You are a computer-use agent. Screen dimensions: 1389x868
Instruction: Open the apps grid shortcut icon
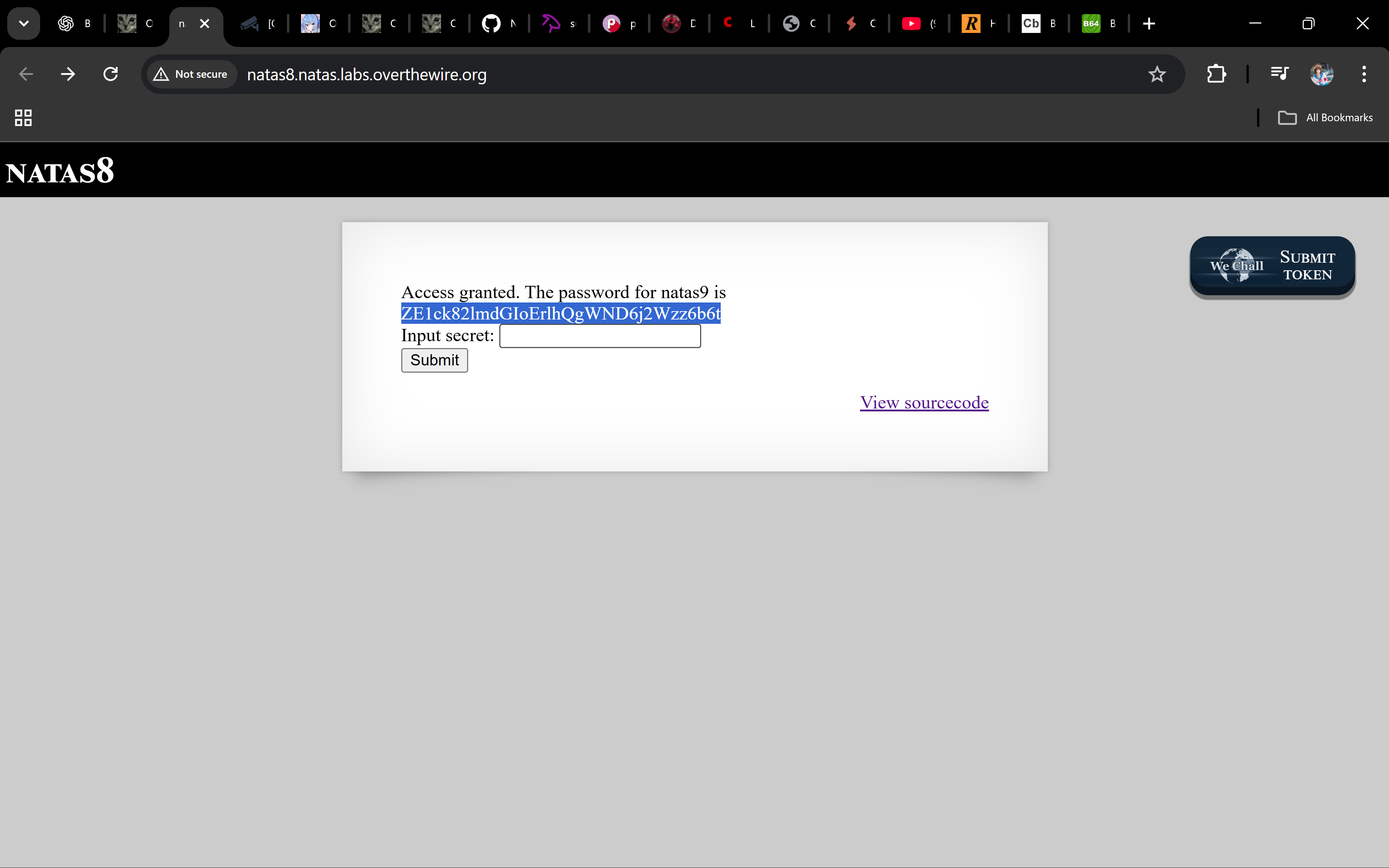pos(23,118)
